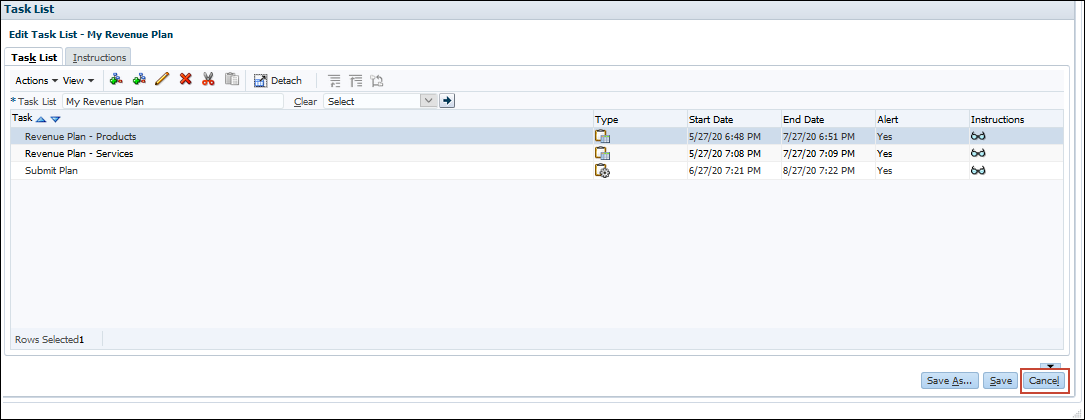Click type icon for Revenue Plan - Services
This screenshot has width=1085, height=420.
click(x=602, y=154)
